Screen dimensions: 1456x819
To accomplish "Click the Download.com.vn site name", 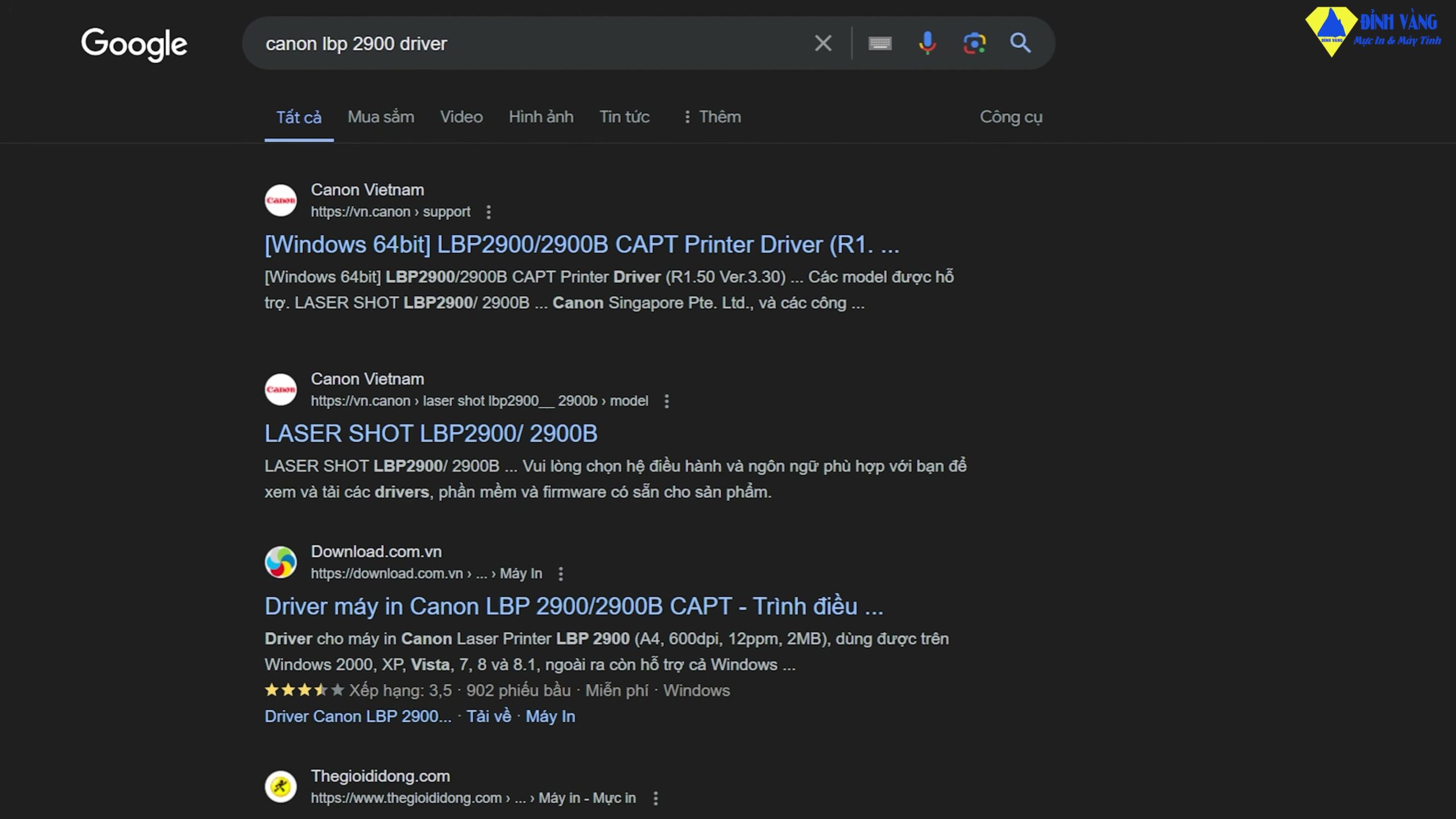I will 376,552.
